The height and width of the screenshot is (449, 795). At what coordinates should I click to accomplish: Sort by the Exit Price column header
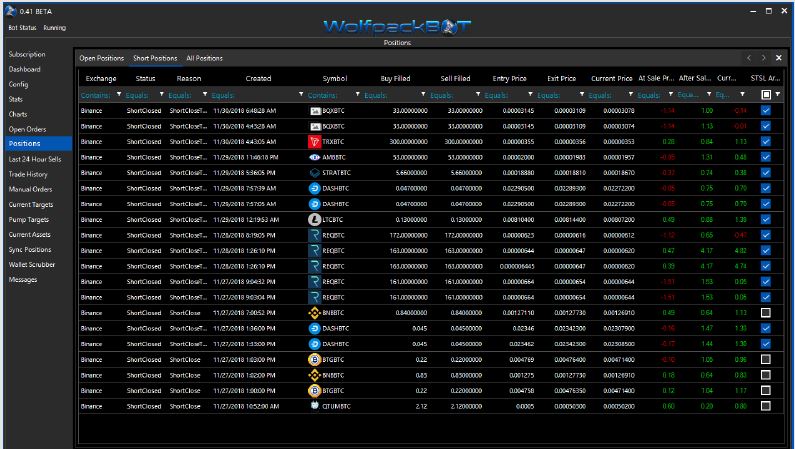pyautogui.click(x=561, y=79)
